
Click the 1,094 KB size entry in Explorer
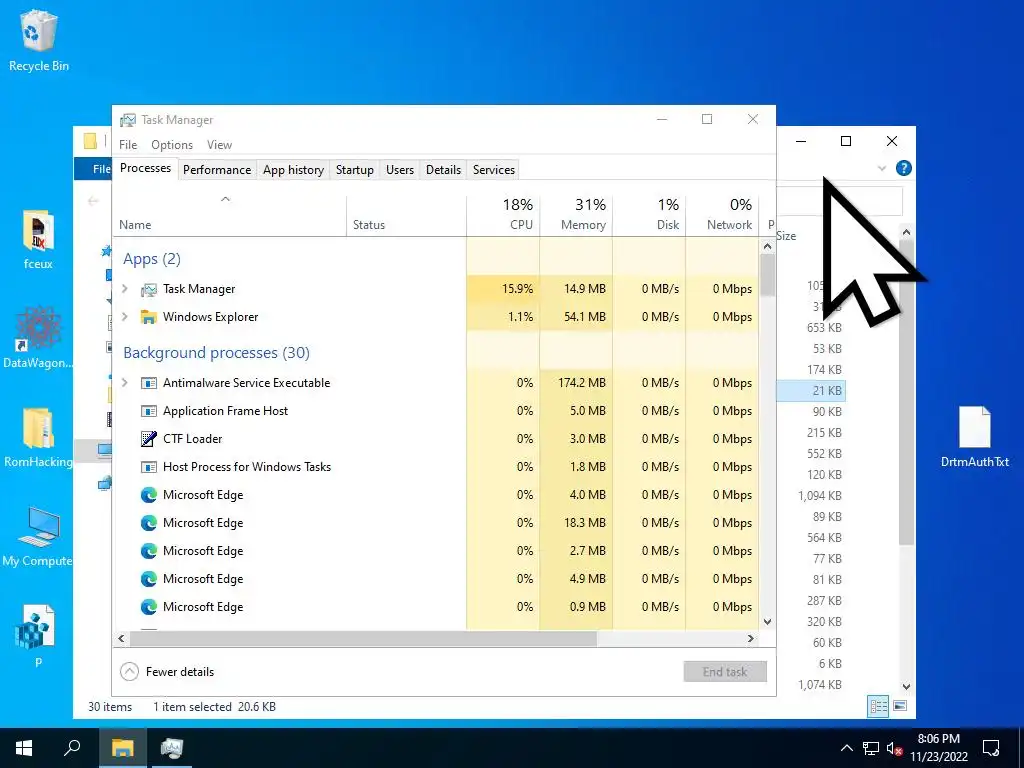[820, 496]
